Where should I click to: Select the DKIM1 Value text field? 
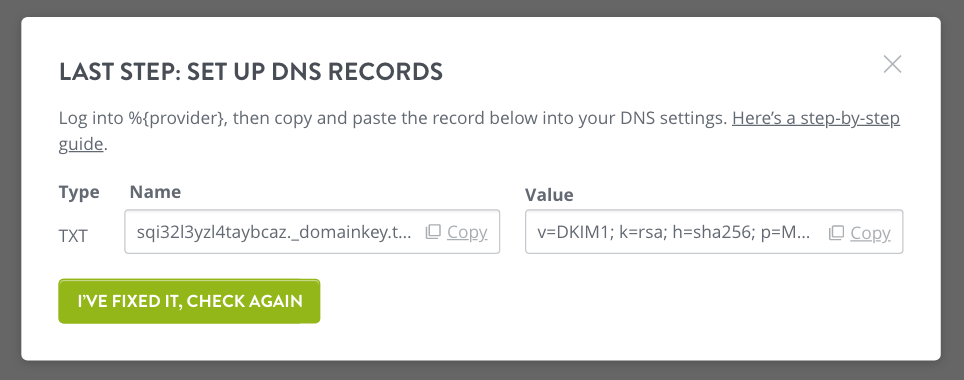pyautogui.click(x=714, y=232)
